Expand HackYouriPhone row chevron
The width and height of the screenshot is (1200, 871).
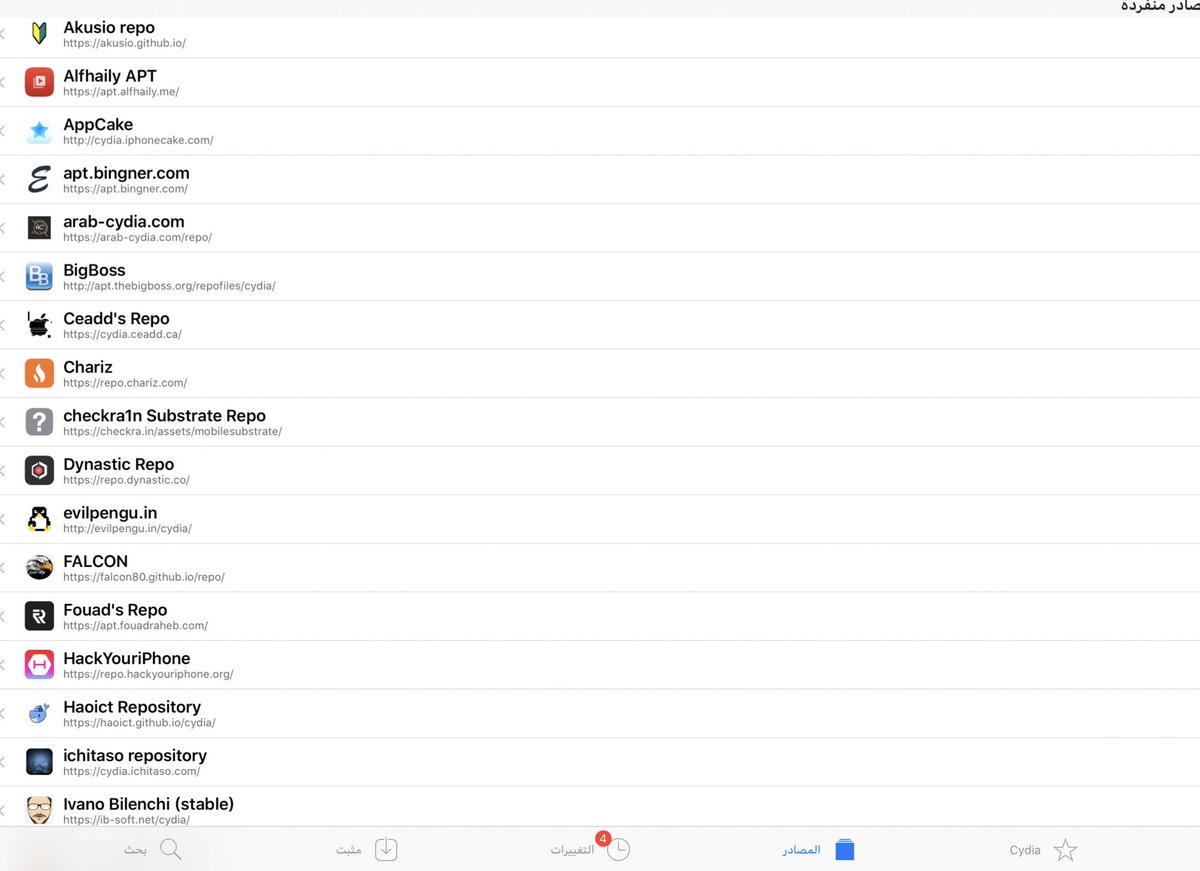coord(3,664)
